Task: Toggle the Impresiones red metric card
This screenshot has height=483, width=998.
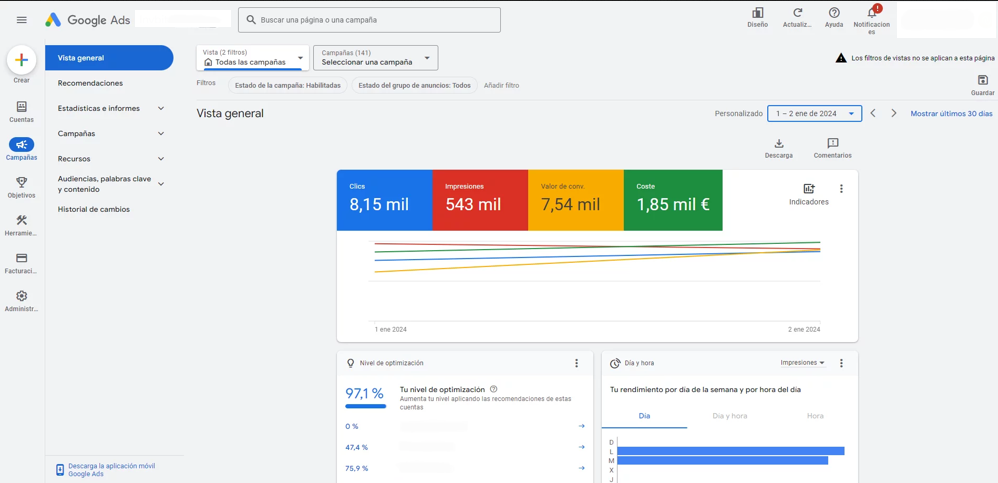Action: [x=480, y=200]
